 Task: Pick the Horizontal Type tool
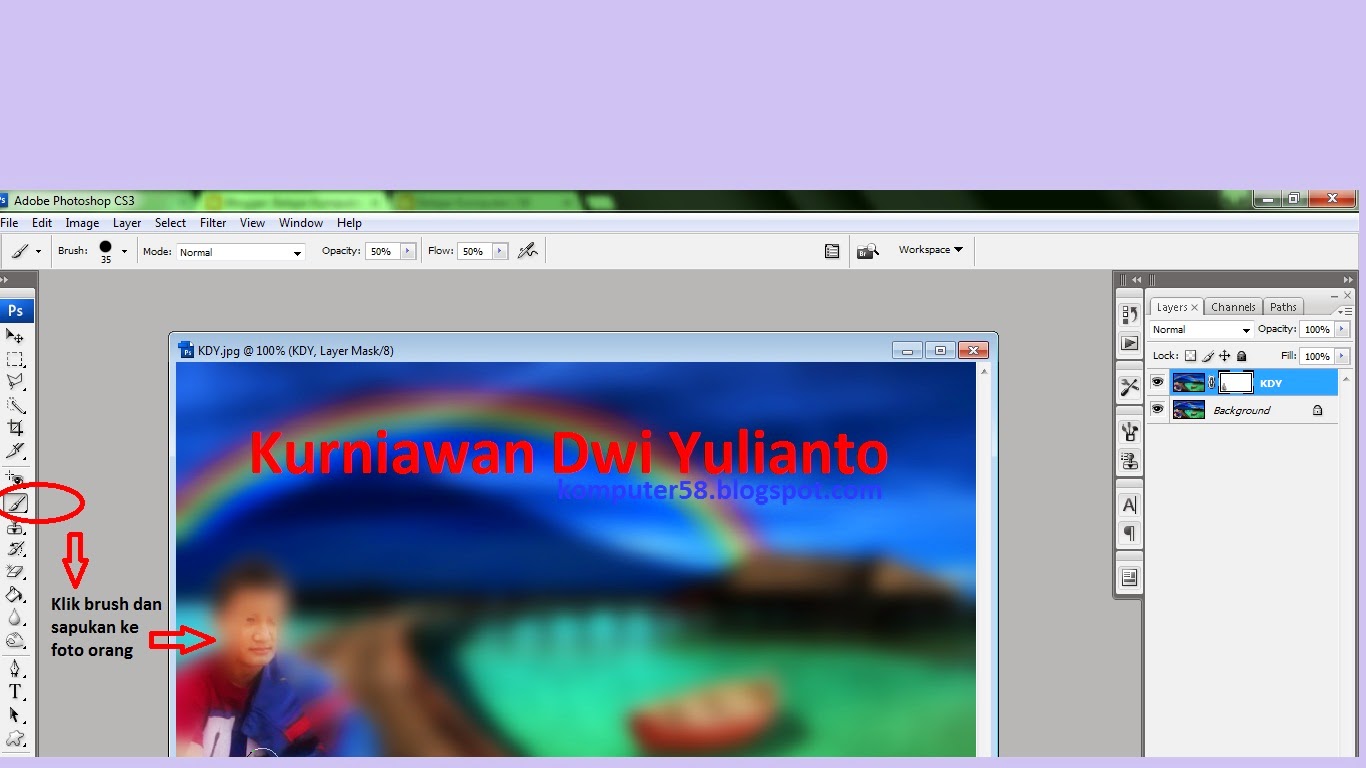pyautogui.click(x=17, y=692)
